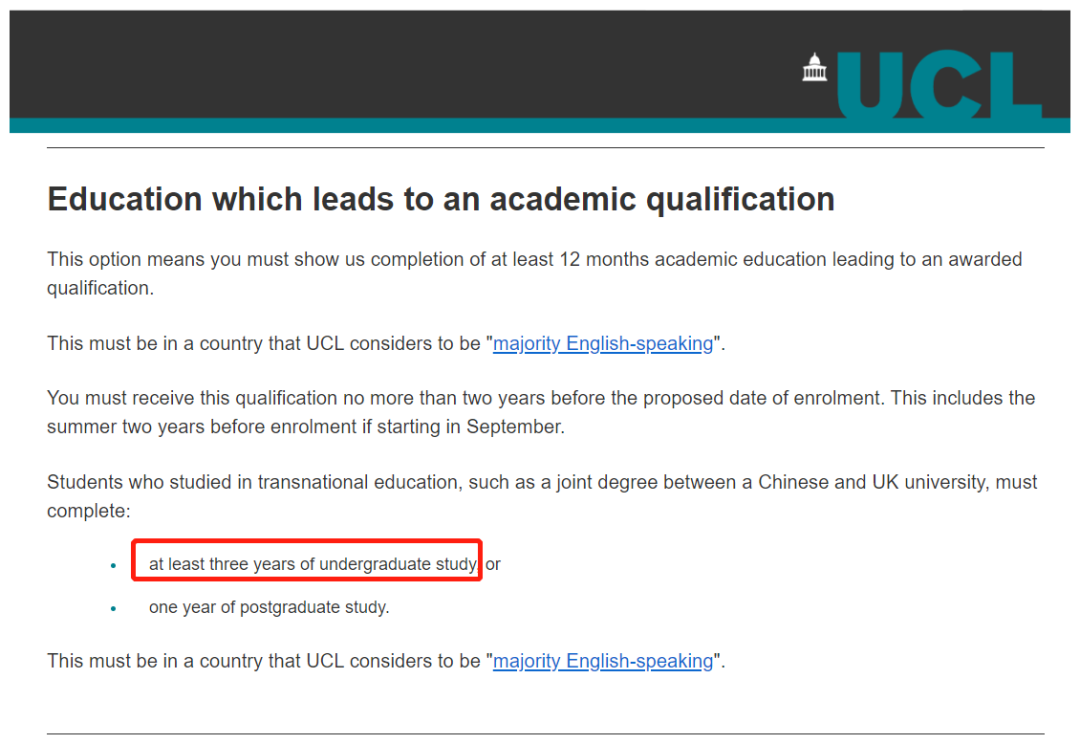Click the "Education which leads to an academic qualification" heading

coord(441,199)
